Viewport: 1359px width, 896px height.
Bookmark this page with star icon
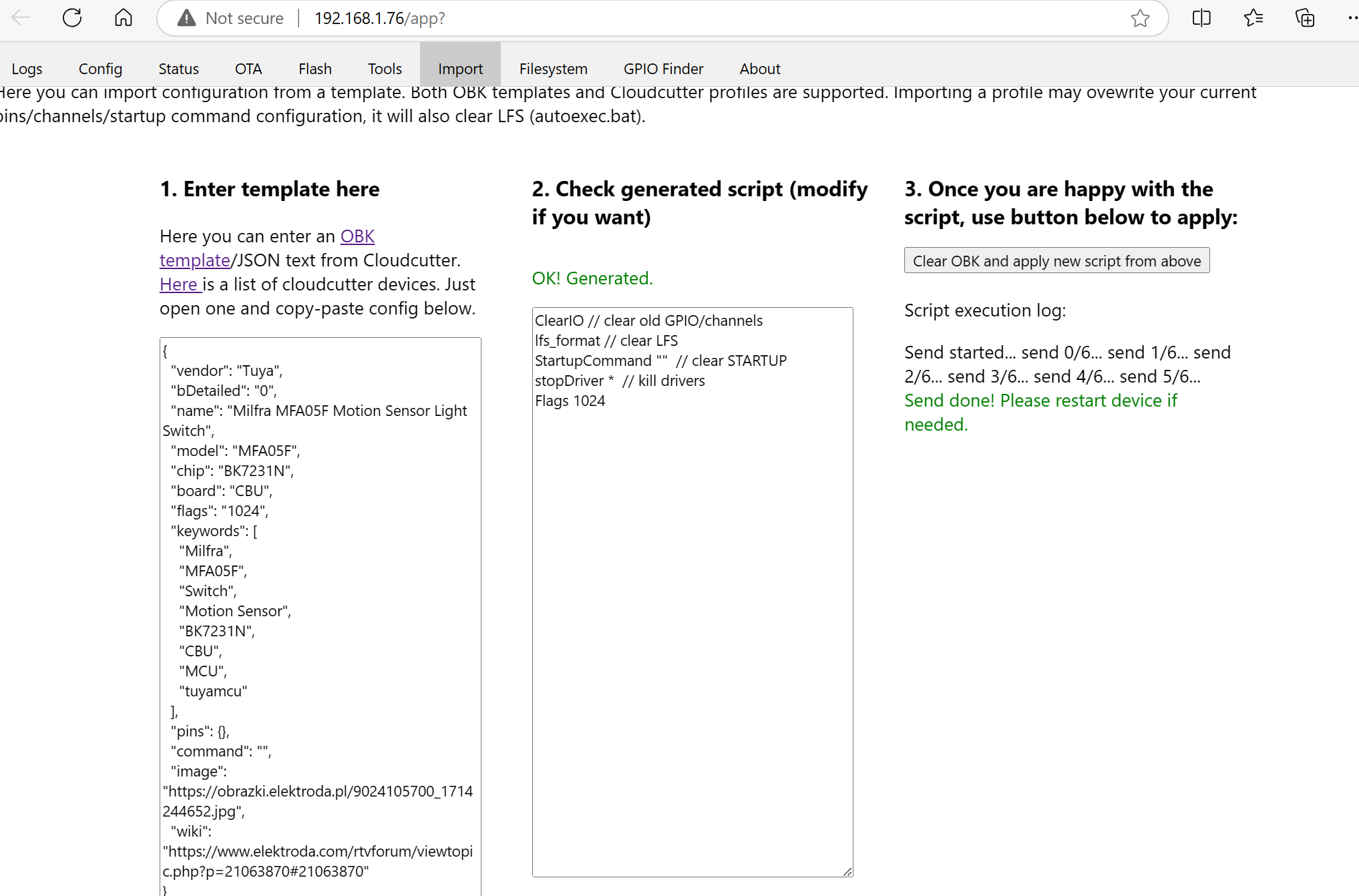pos(1140,18)
